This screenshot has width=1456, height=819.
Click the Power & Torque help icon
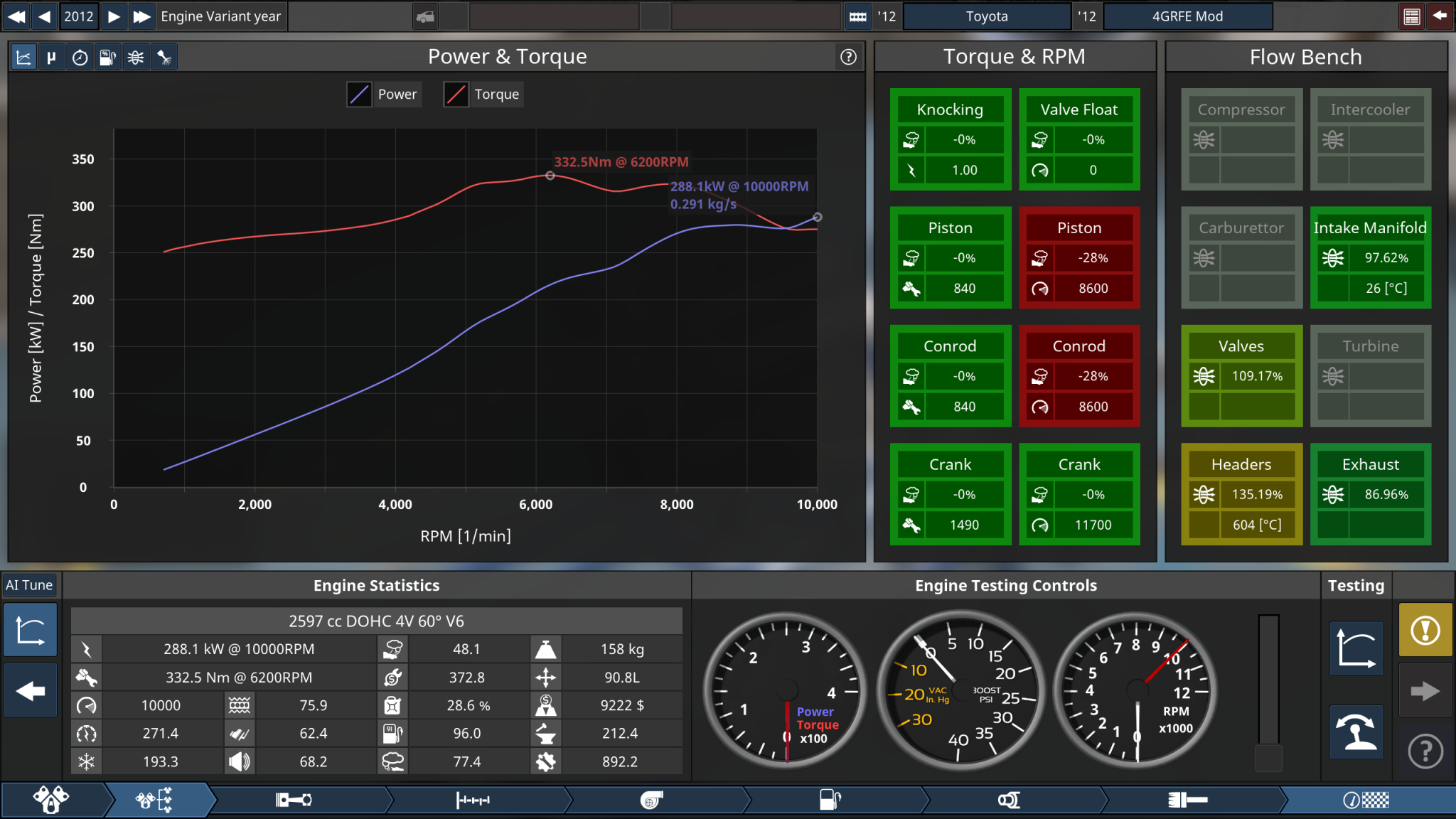click(x=848, y=57)
